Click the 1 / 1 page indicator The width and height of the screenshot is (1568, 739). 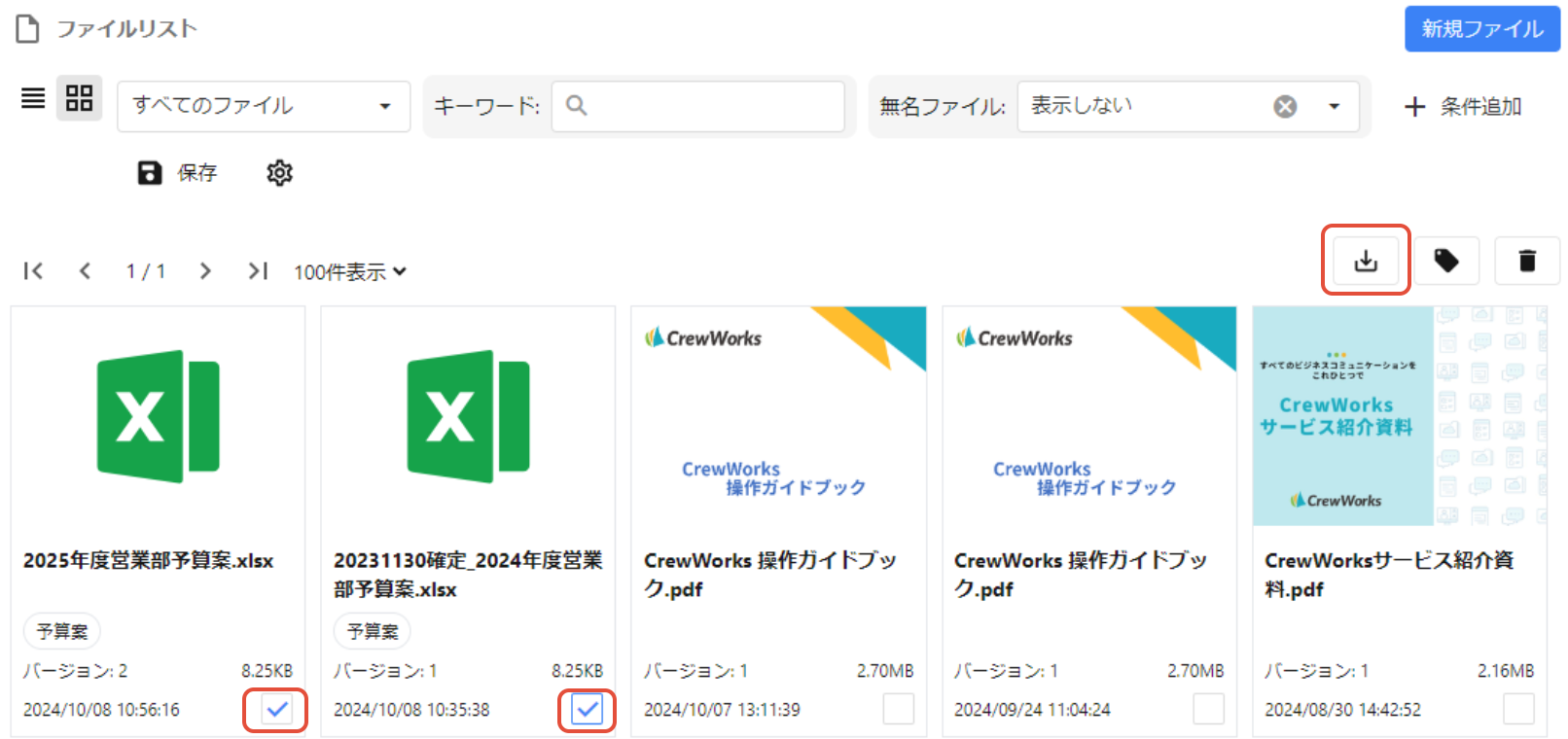tap(145, 271)
